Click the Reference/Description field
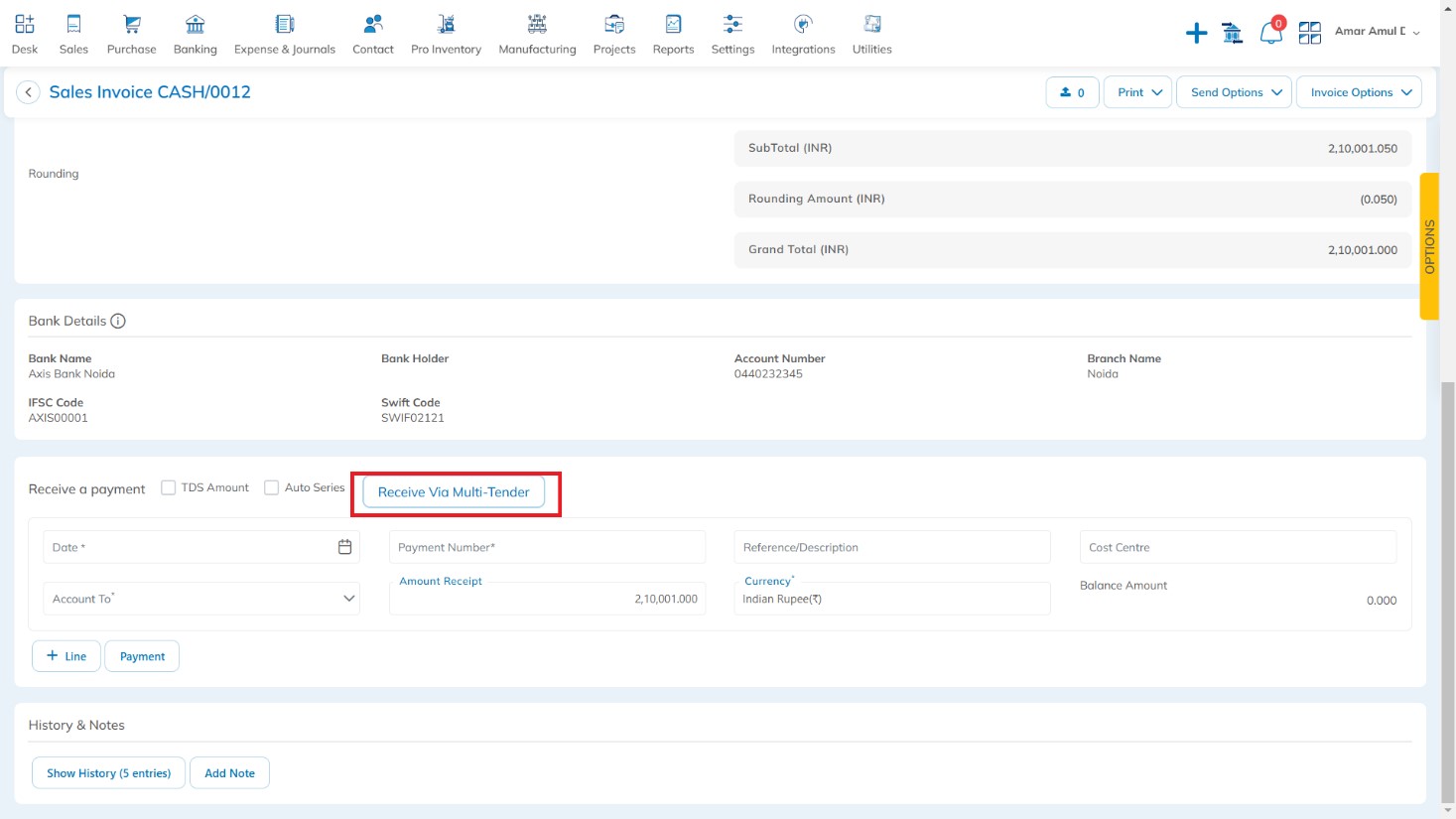This screenshot has height=819, width=1456. coord(892,547)
